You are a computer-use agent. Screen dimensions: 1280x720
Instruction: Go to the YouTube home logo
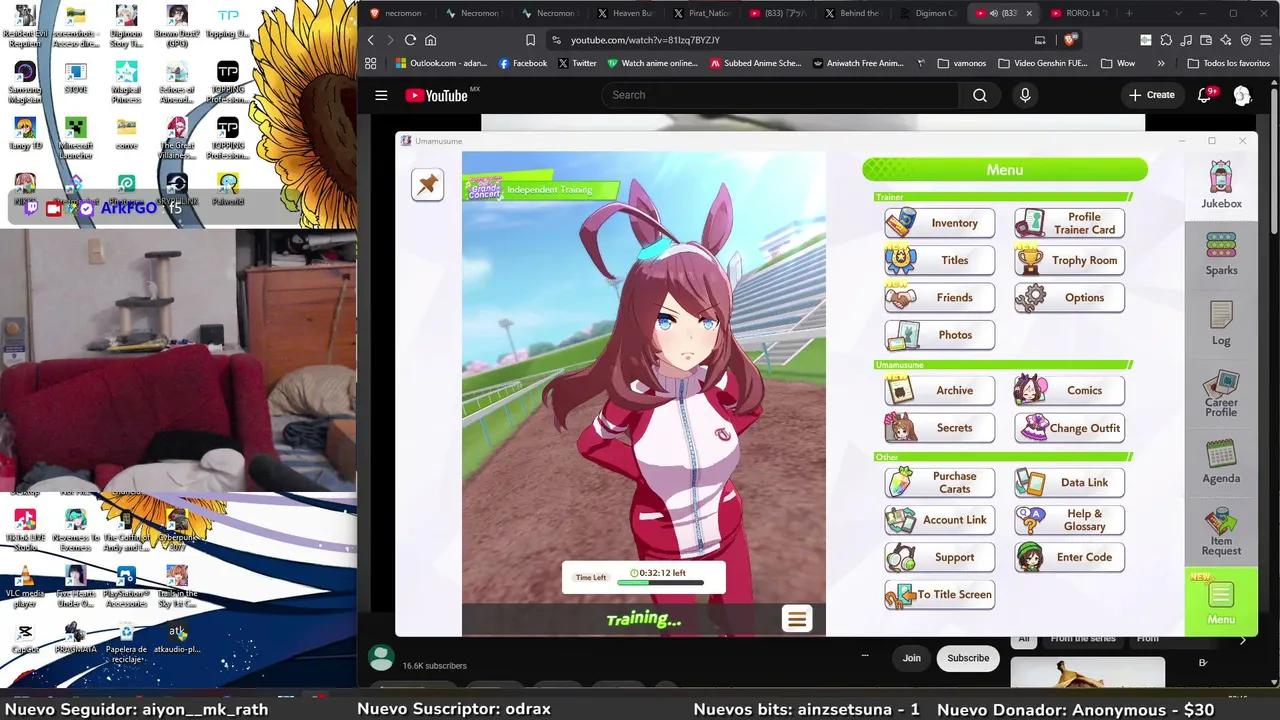[x=437, y=95]
